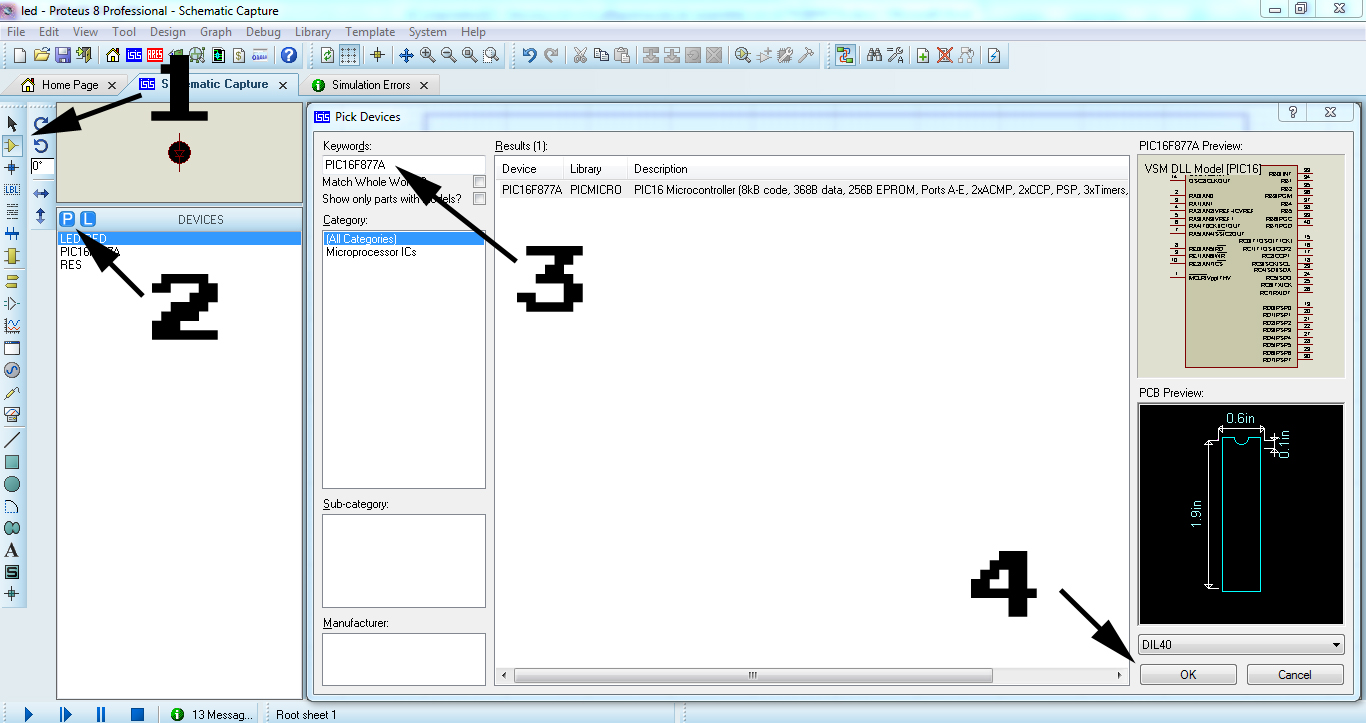
Task: Click Cancel in Pick Devices dialog
Action: pos(1295,674)
